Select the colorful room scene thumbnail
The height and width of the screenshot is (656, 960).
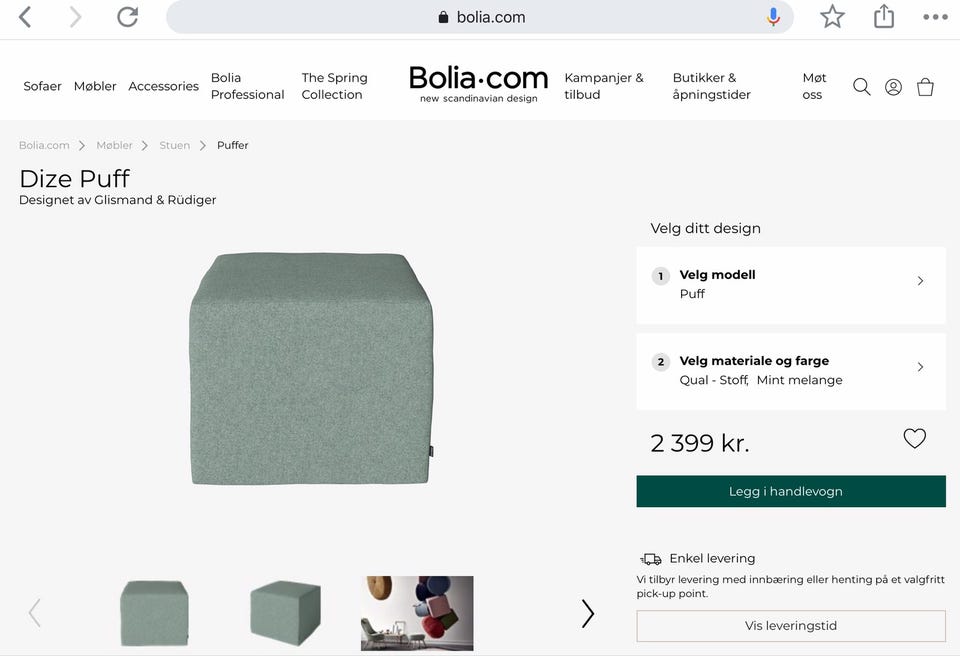(x=417, y=613)
